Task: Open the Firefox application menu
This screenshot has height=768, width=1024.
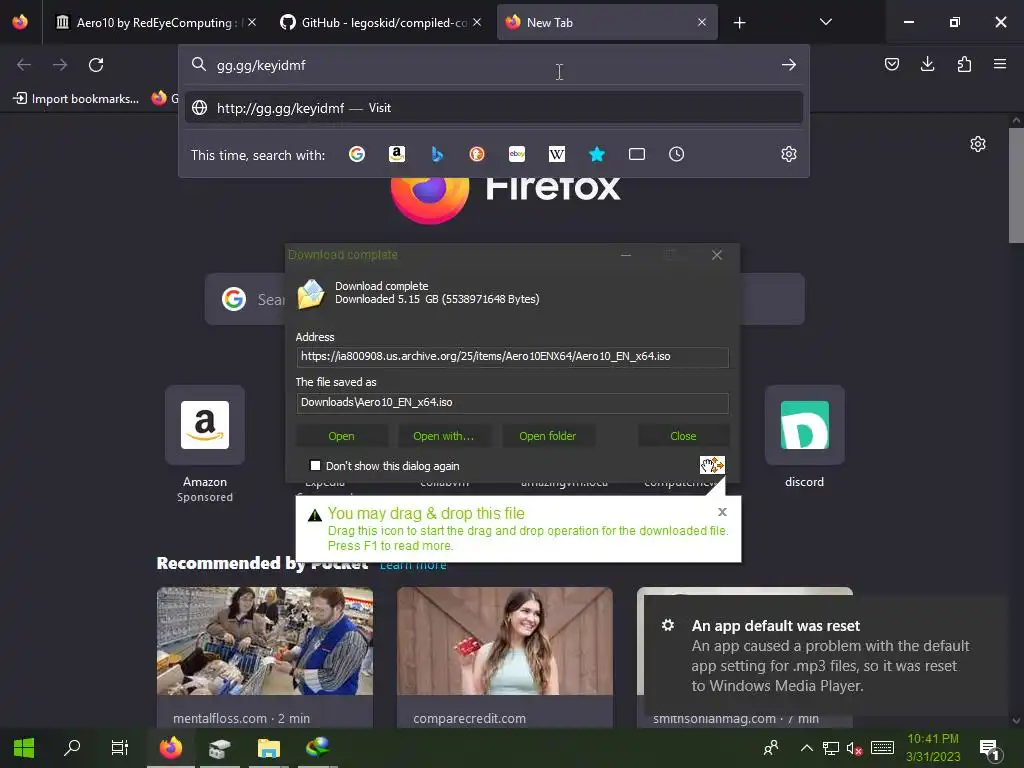Action: pyautogui.click(x=1000, y=64)
